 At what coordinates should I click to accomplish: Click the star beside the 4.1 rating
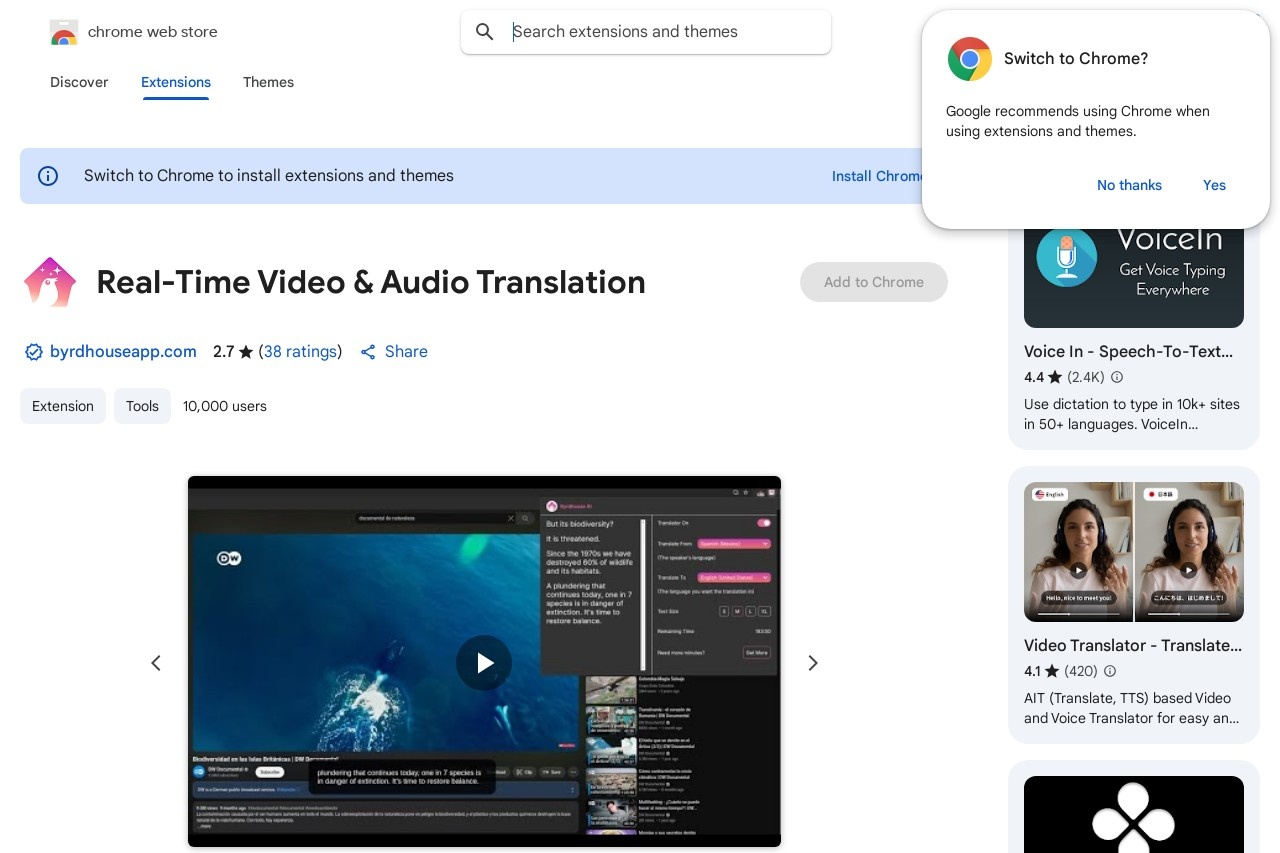click(x=1052, y=672)
